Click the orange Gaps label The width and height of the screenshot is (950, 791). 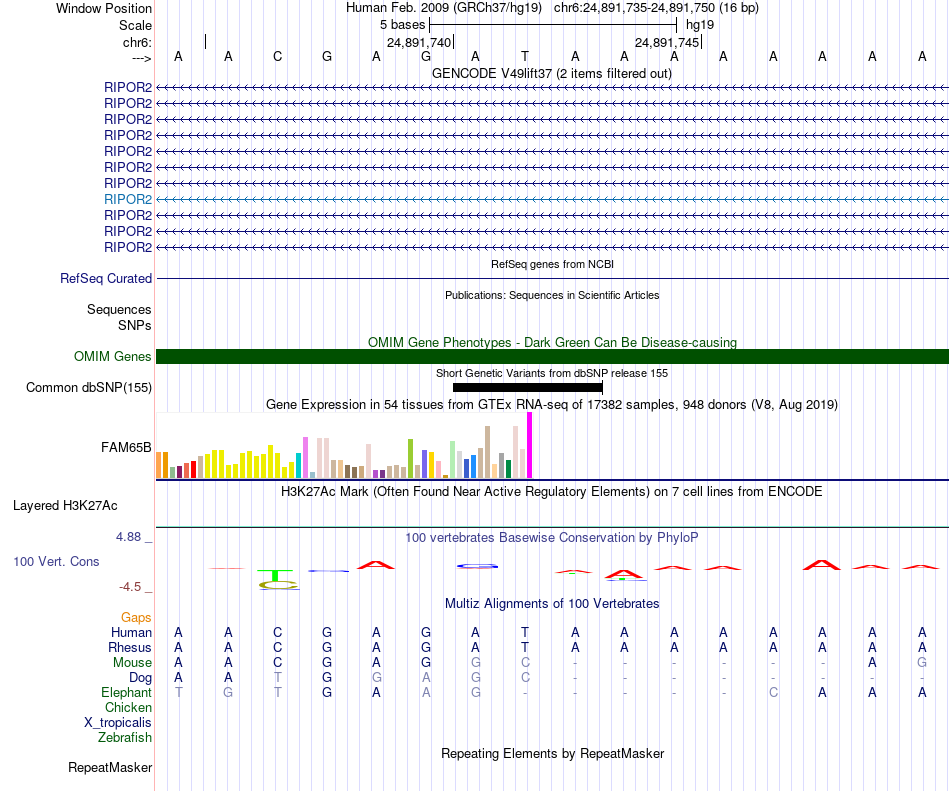coord(136,617)
